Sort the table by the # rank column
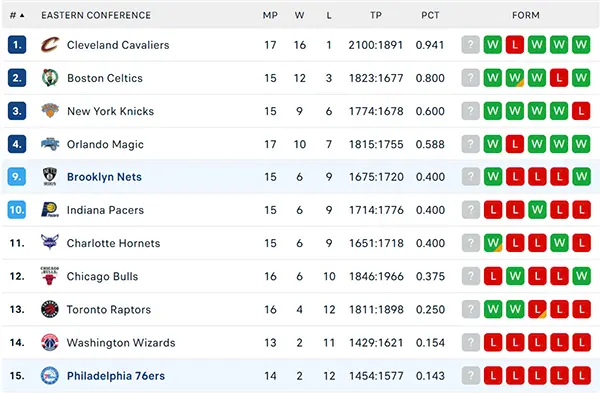Image resolution: width=600 pixels, height=393 pixels. point(17,15)
